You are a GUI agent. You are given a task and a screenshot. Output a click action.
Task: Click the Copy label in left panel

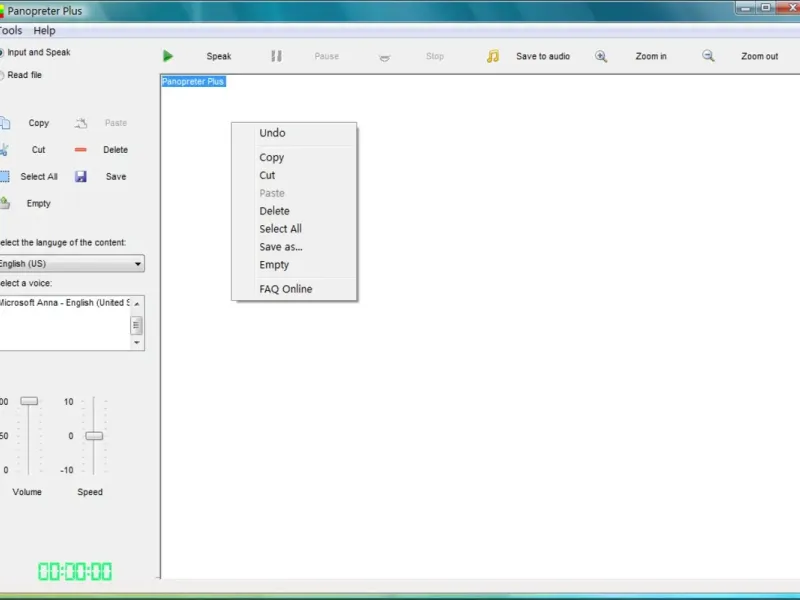pyautogui.click(x=39, y=123)
